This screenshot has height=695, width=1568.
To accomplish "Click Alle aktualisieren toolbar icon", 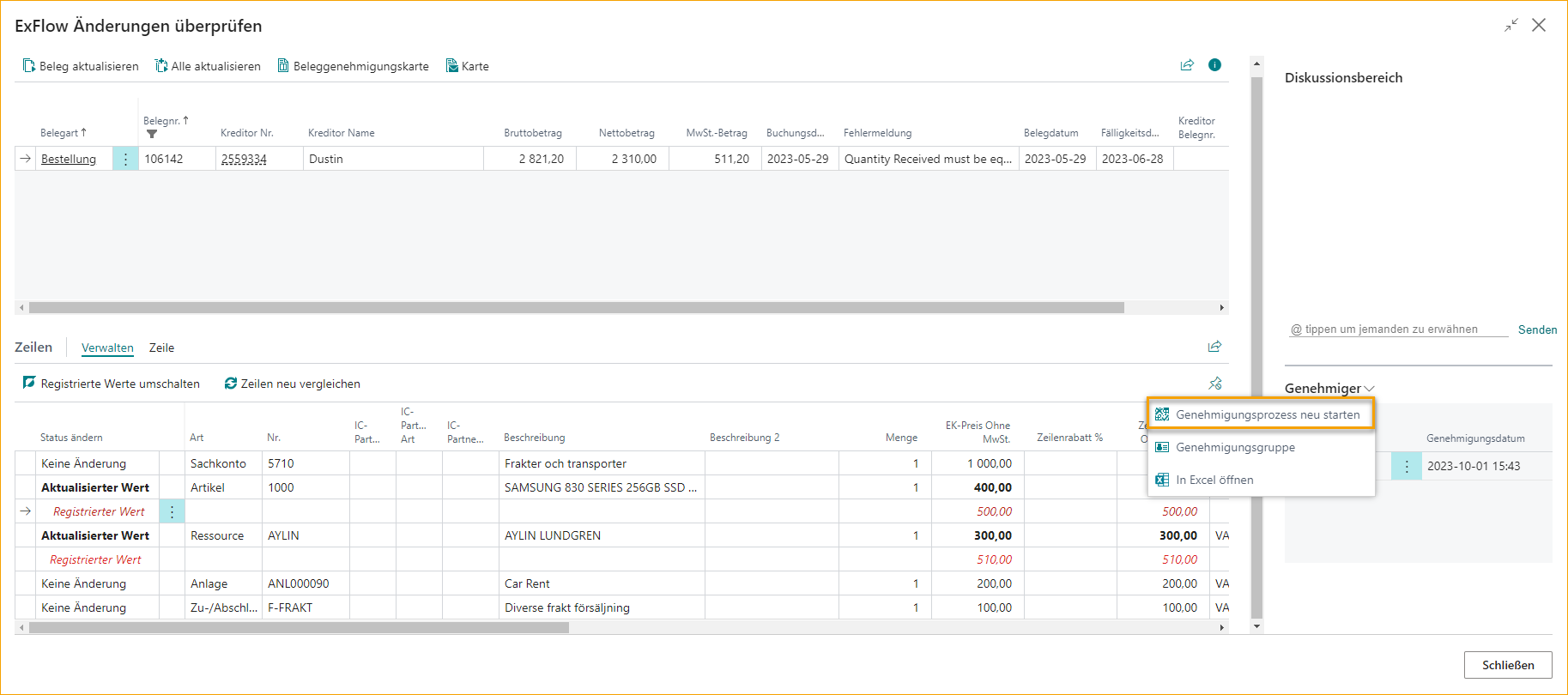I will 161,66.
